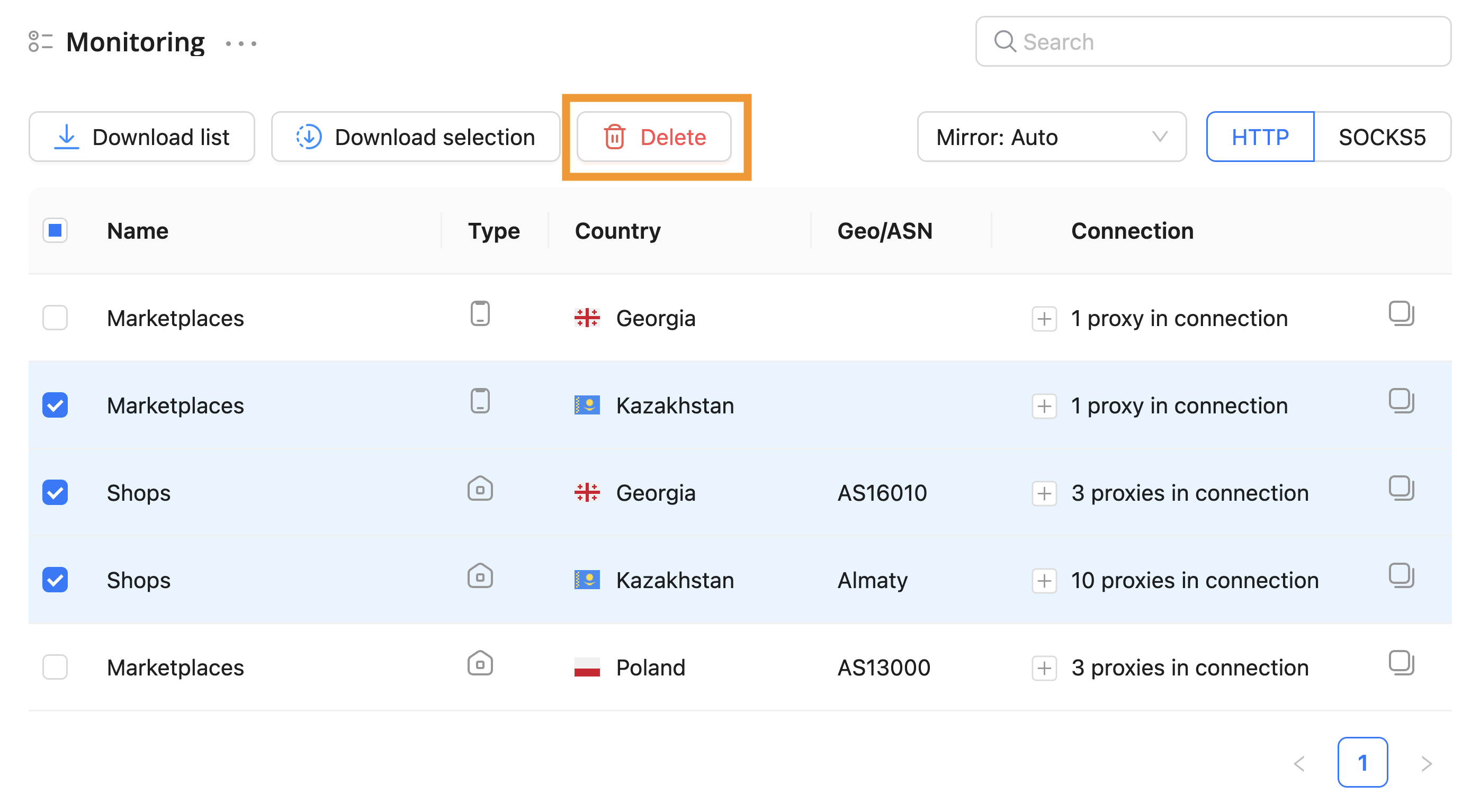
Task: Click copy icon on AS16010 Shops row
Action: [x=1401, y=488]
